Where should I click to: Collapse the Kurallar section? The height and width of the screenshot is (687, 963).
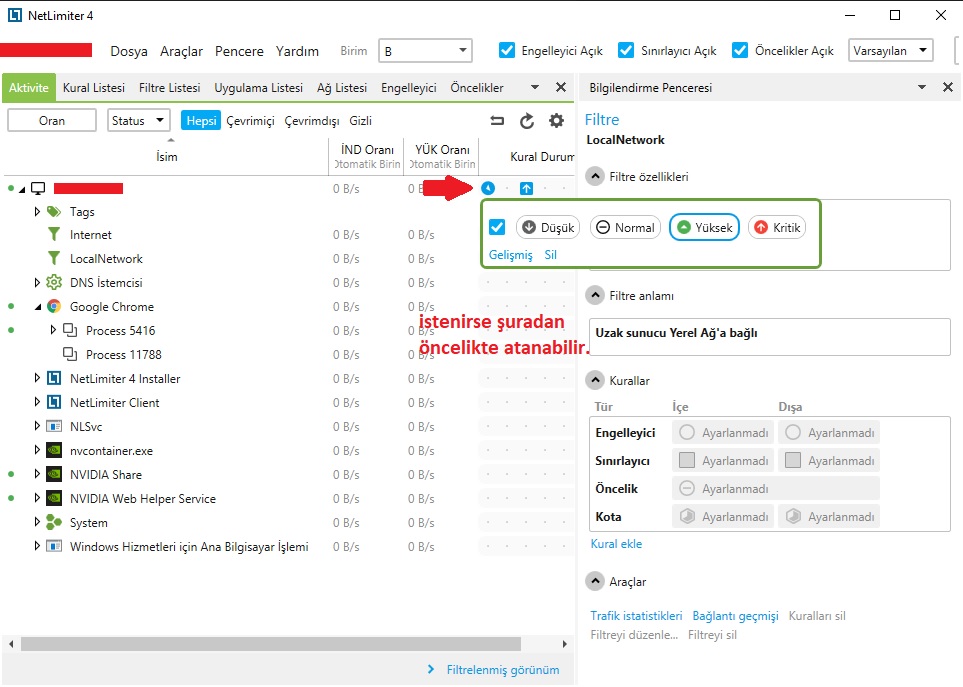coord(595,381)
